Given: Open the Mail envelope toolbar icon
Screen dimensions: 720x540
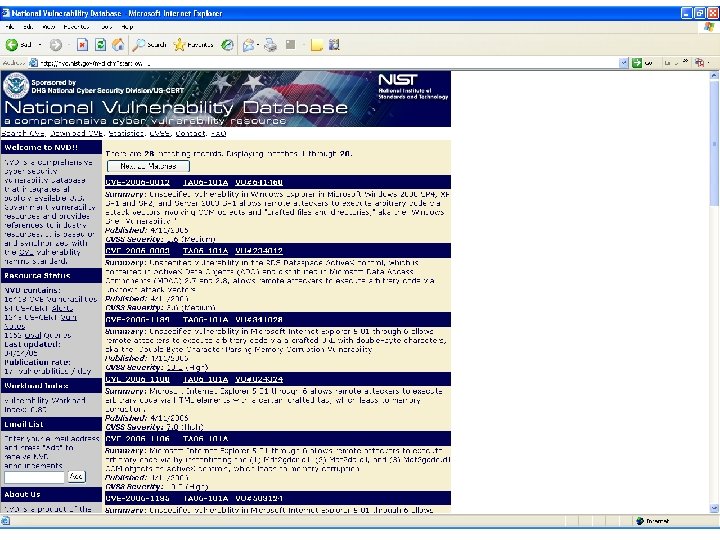Looking at the screenshot, I should (248, 45).
